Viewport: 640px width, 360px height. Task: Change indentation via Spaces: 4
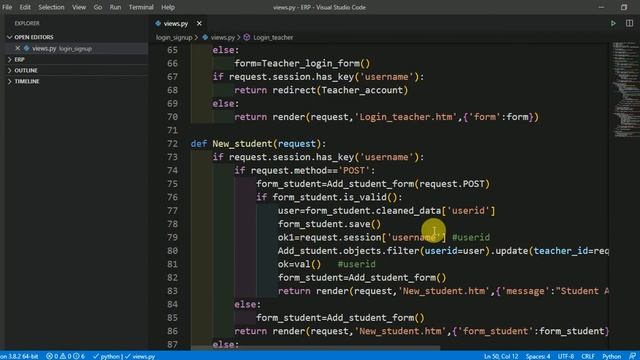[538, 356]
